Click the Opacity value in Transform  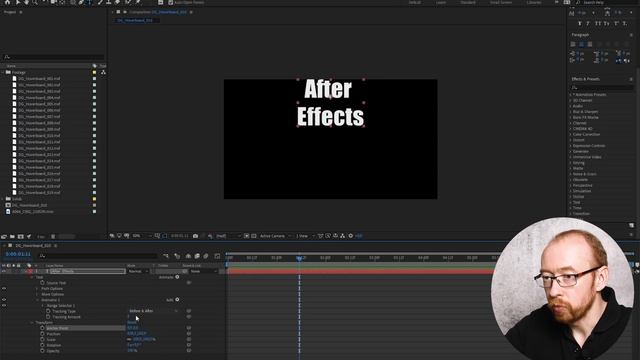(132, 351)
